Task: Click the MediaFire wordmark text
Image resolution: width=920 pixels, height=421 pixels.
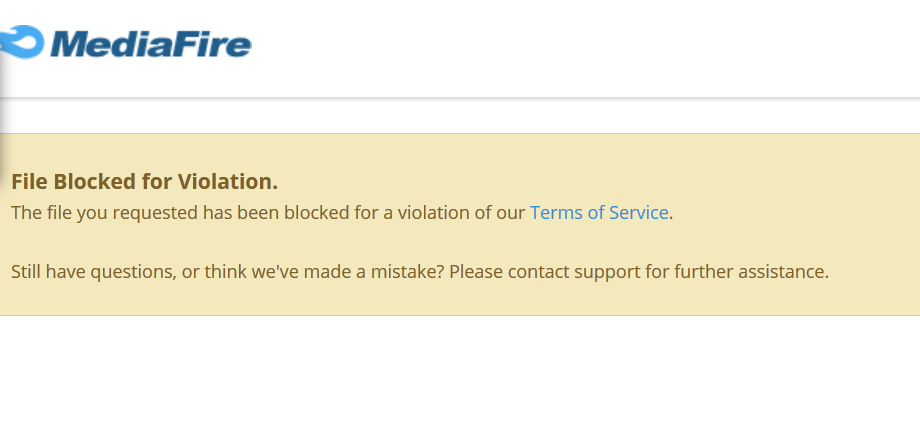Action: [151, 44]
